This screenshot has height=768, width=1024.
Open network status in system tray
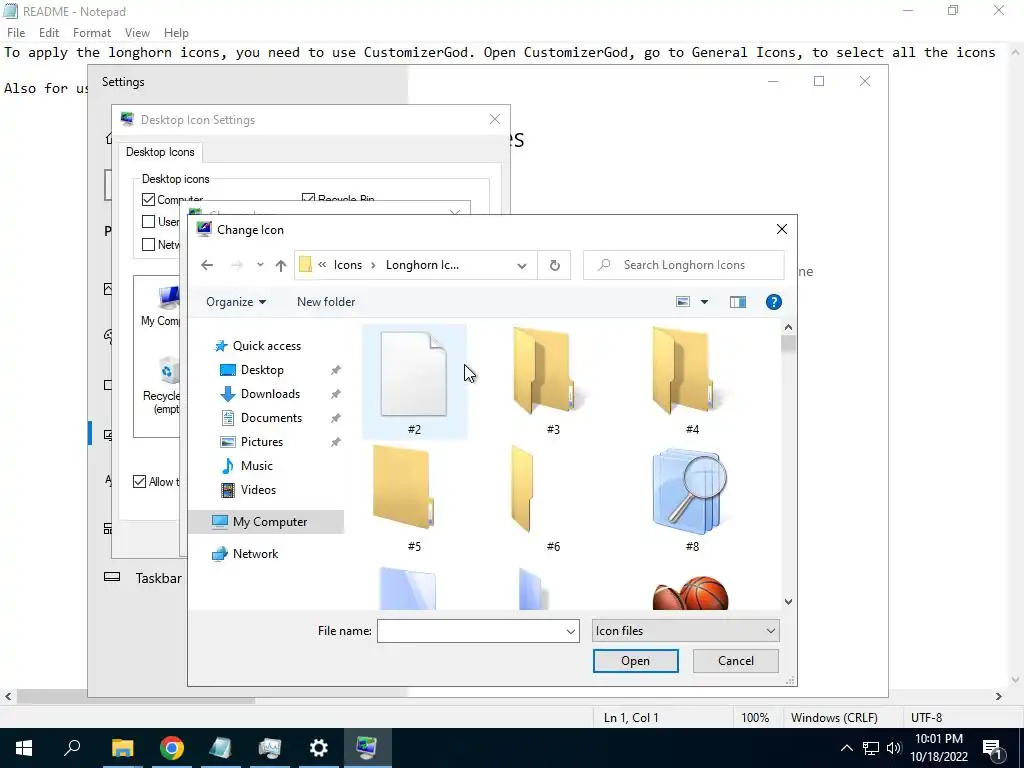(871, 748)
